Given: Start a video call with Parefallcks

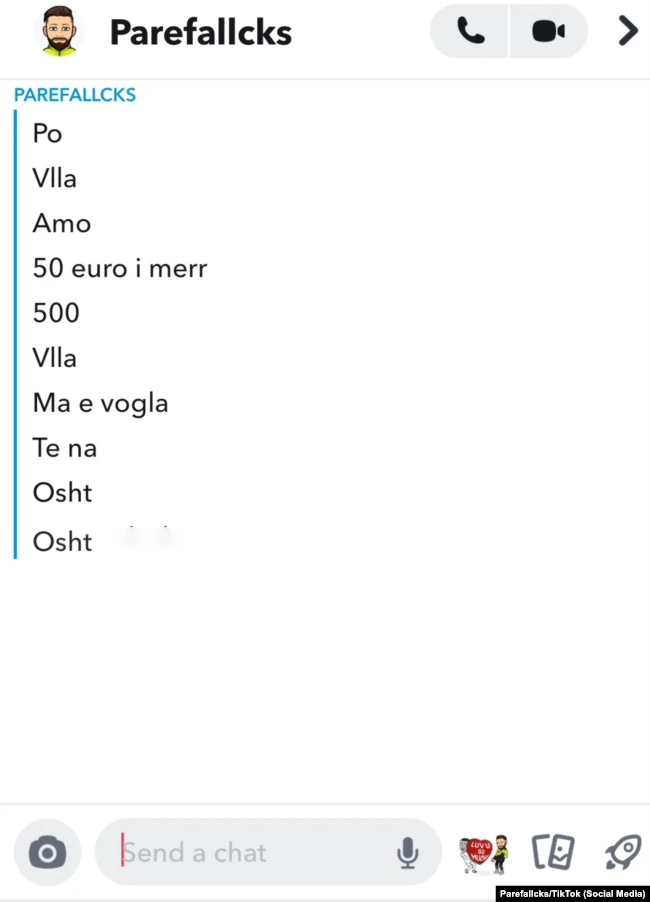Looking at the screenshot, I should click(548, 31).
